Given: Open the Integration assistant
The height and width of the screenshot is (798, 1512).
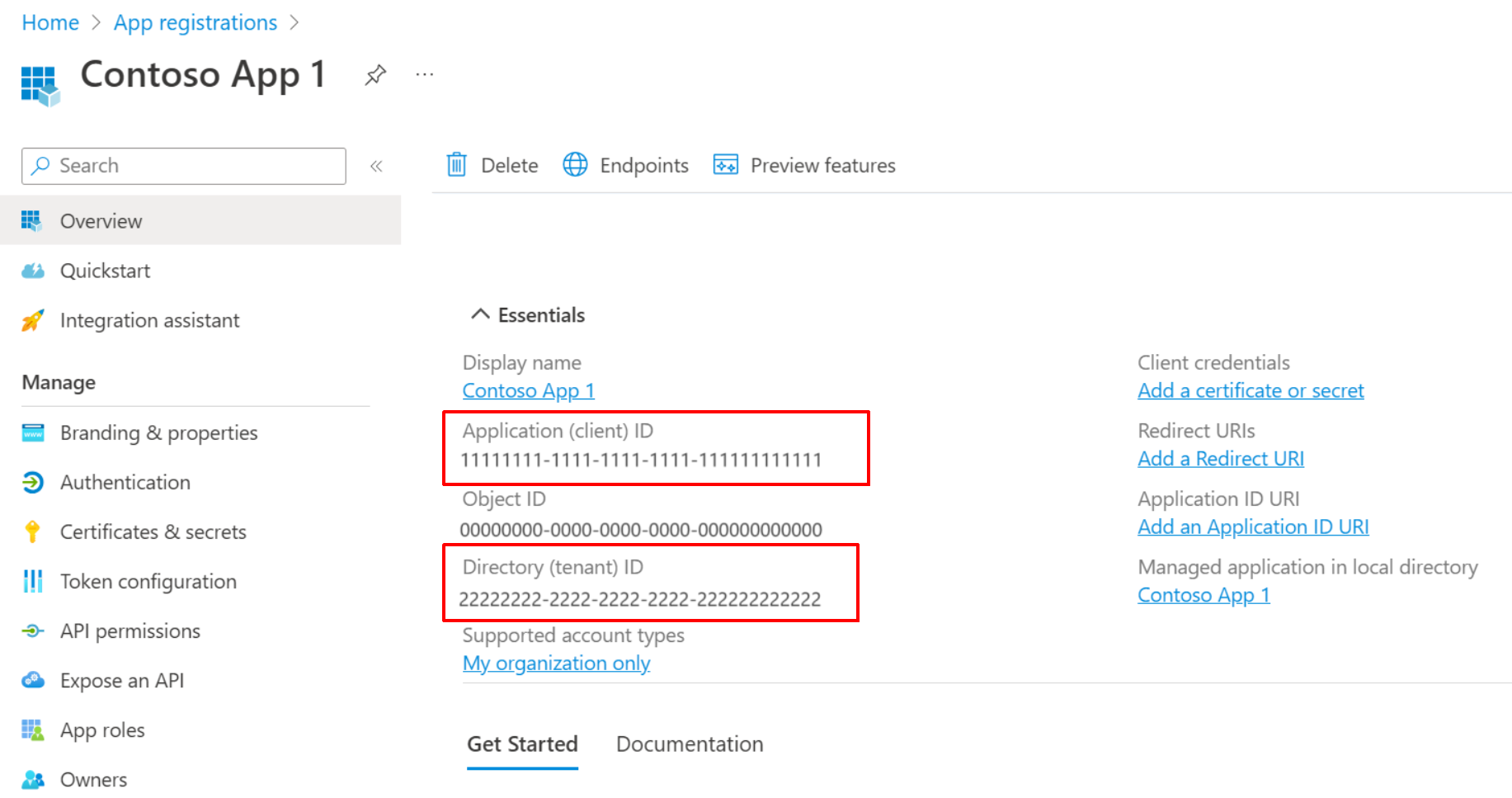Looking at the screenshot, I should (149, 319).
